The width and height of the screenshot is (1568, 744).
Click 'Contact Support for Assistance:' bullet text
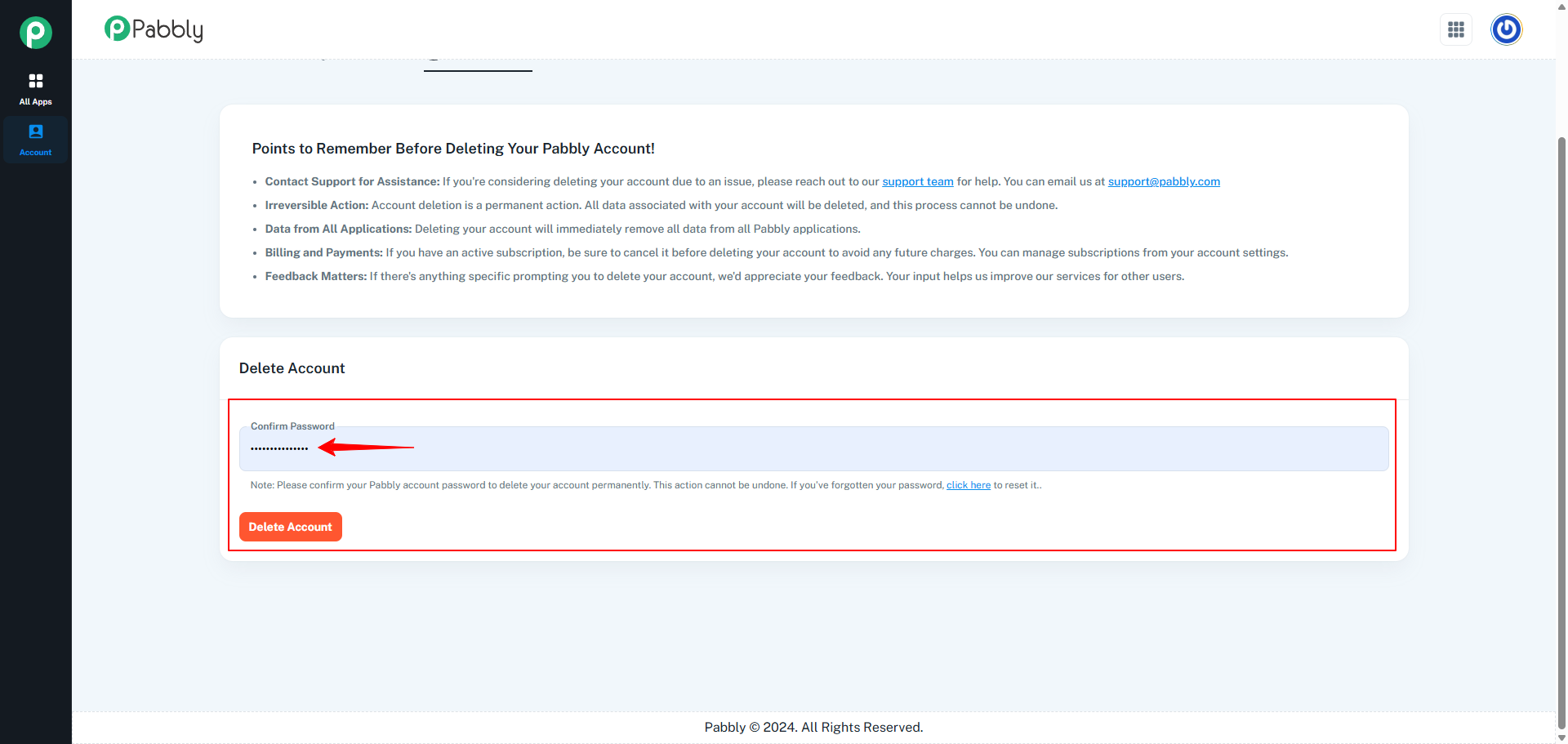tap(353, 181)
